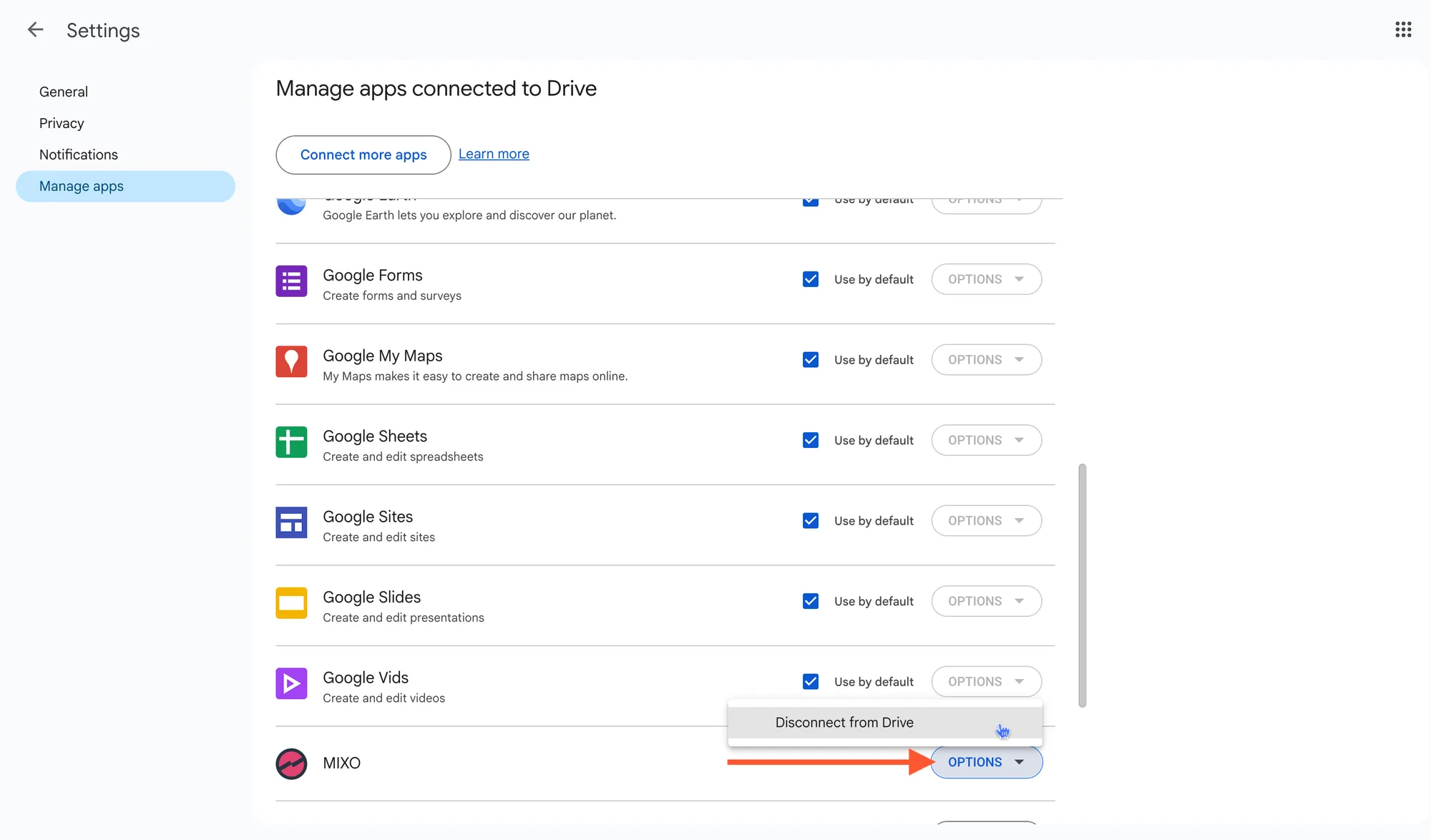
Task: Open the MIXO Options dropdown
Action: [x=986, y=762]
